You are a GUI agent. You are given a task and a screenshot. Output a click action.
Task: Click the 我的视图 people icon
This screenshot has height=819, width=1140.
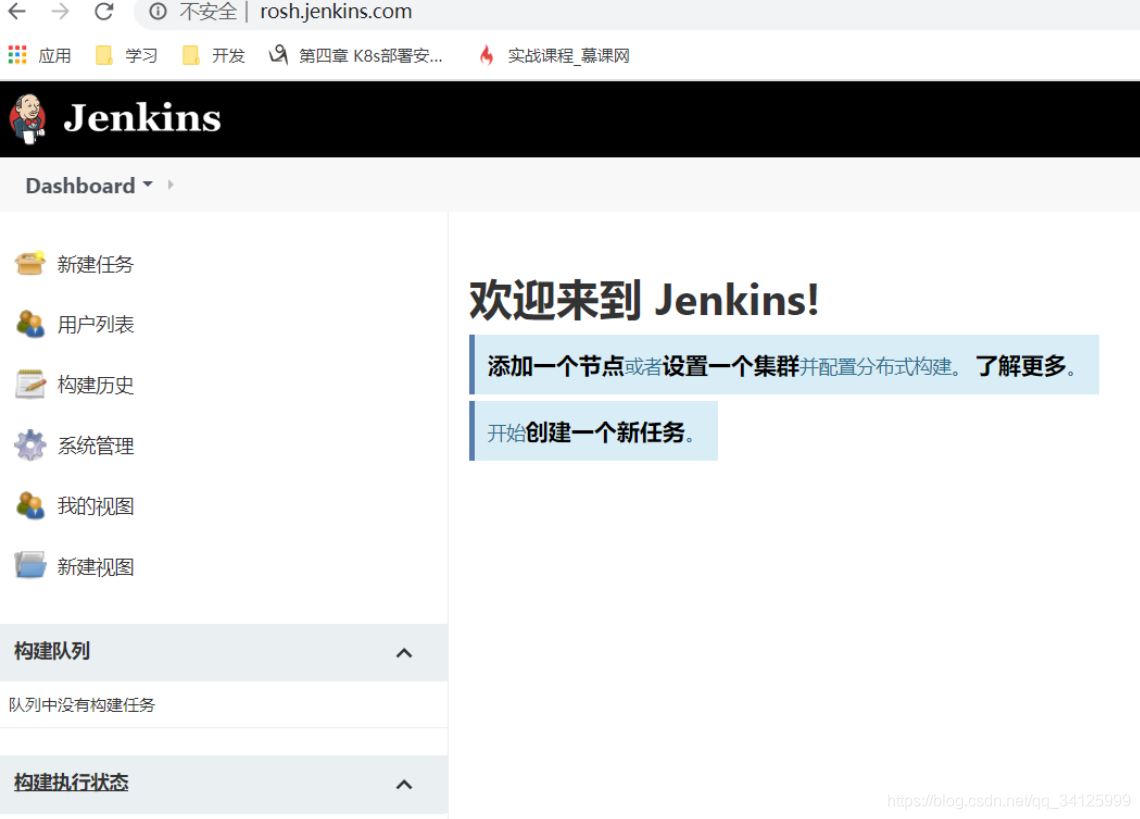point(30,506)
